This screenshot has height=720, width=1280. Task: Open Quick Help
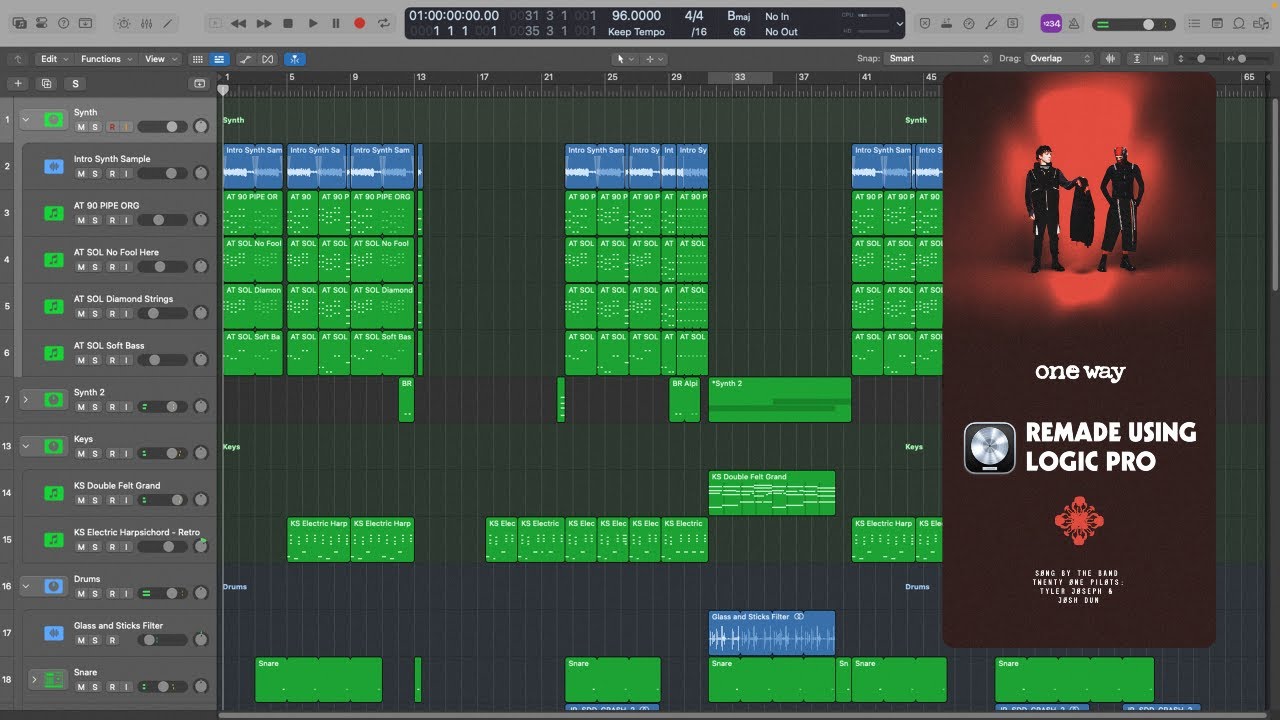point(64,23)
